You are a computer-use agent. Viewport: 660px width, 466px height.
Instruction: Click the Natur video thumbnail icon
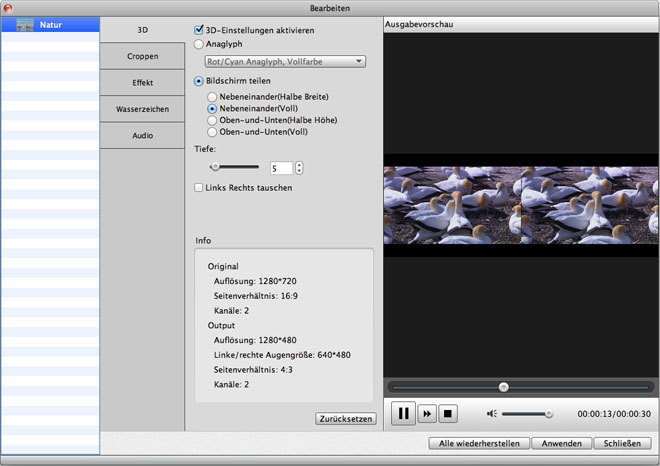click(25, 25)
